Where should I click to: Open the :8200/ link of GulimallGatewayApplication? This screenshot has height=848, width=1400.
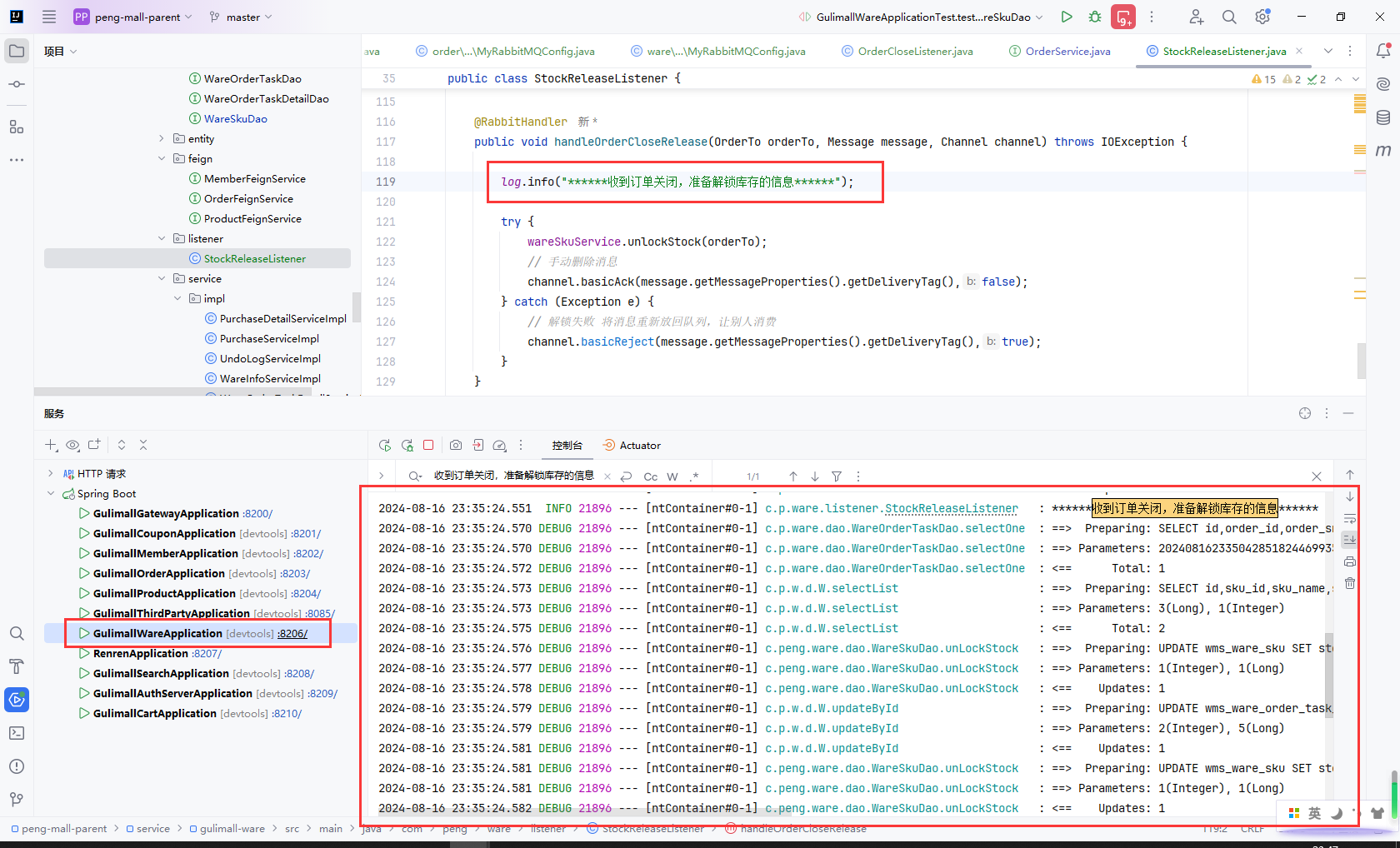coord(257,514)
